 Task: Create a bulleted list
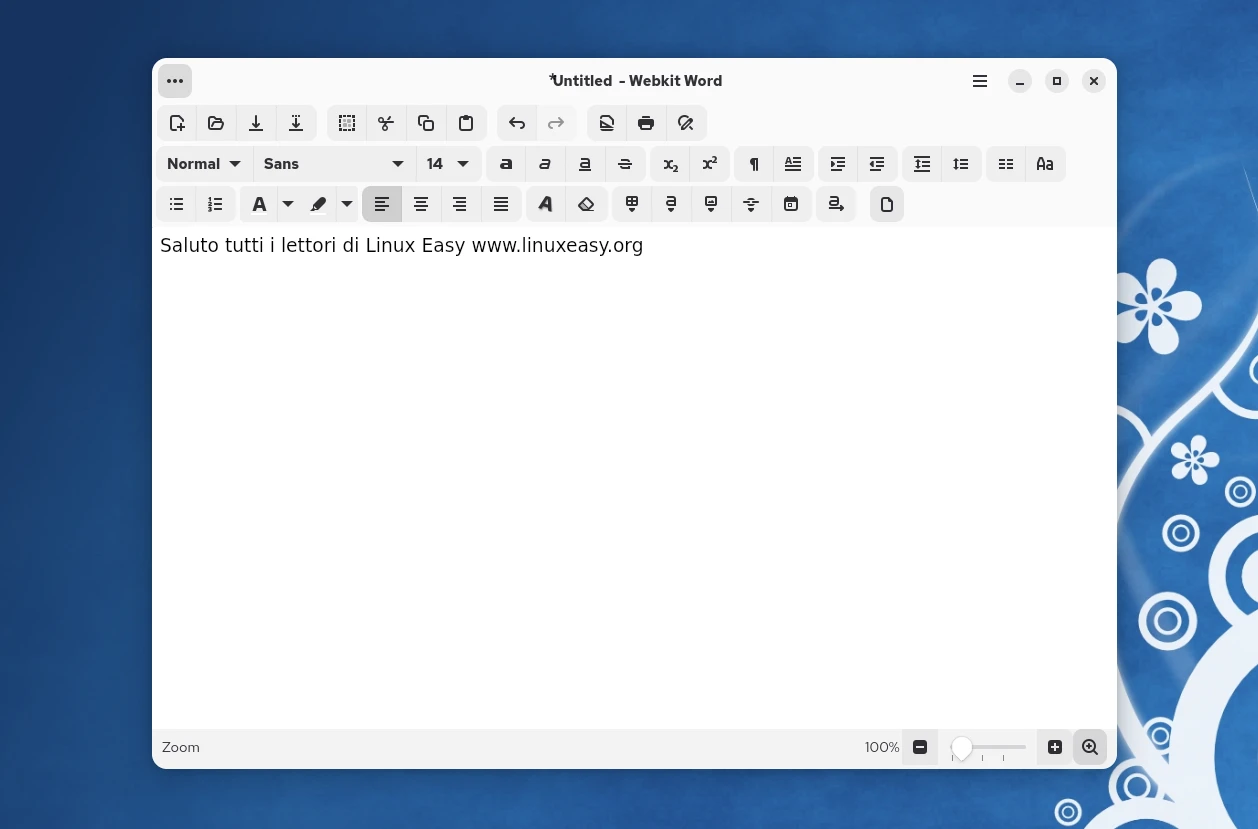tap(176, 204)
